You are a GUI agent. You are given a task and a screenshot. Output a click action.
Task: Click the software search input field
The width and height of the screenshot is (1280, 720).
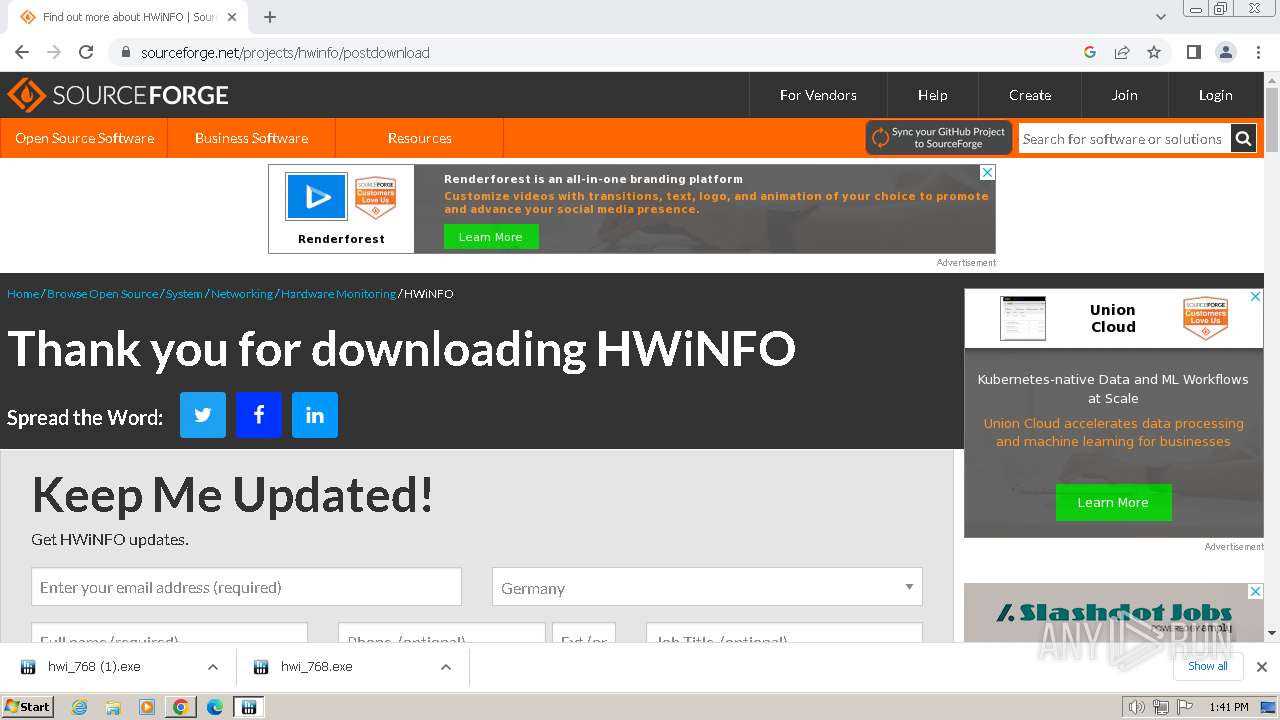pos(1124,139)
